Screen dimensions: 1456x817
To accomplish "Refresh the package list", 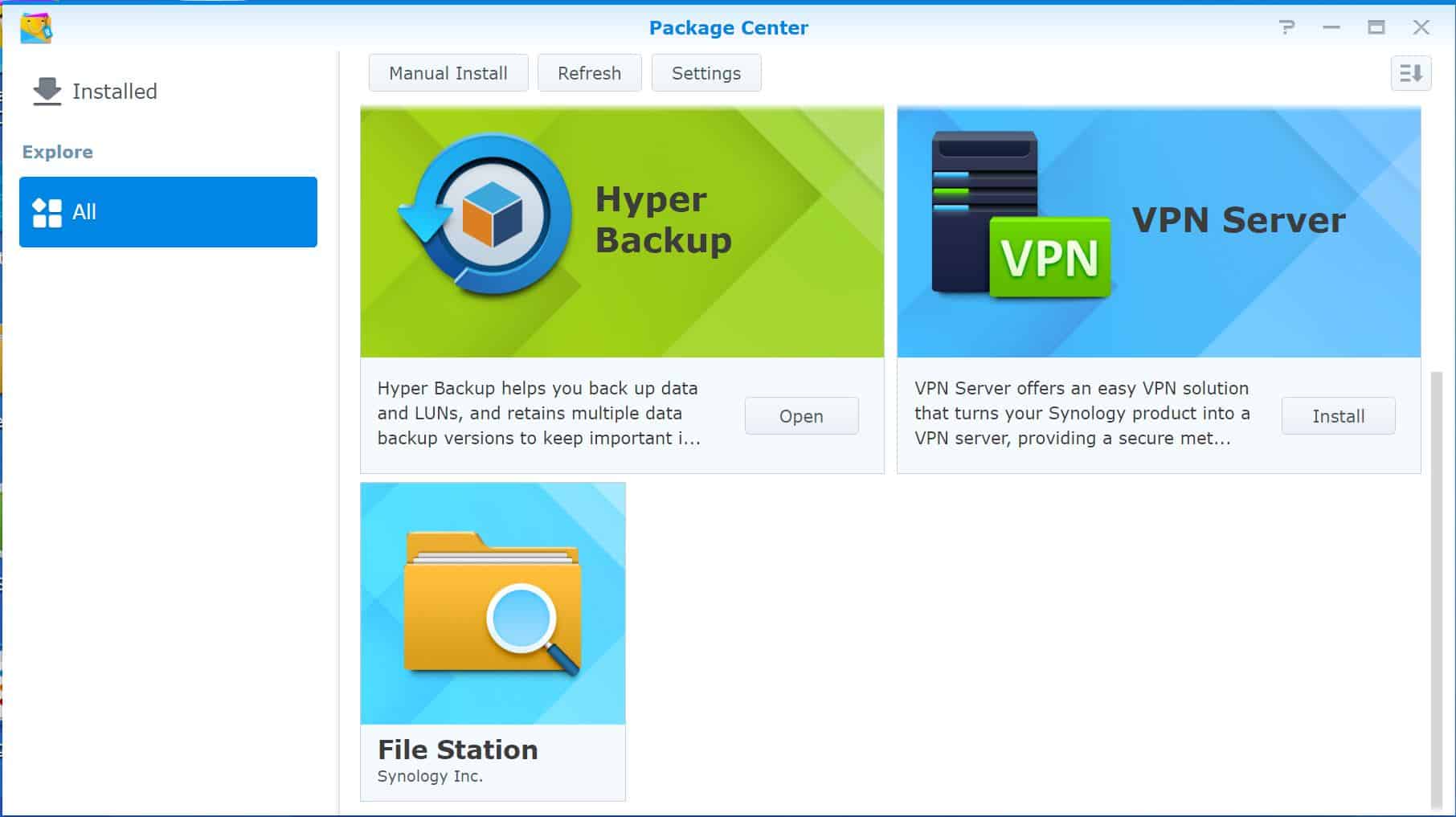I will coord(589,73).
